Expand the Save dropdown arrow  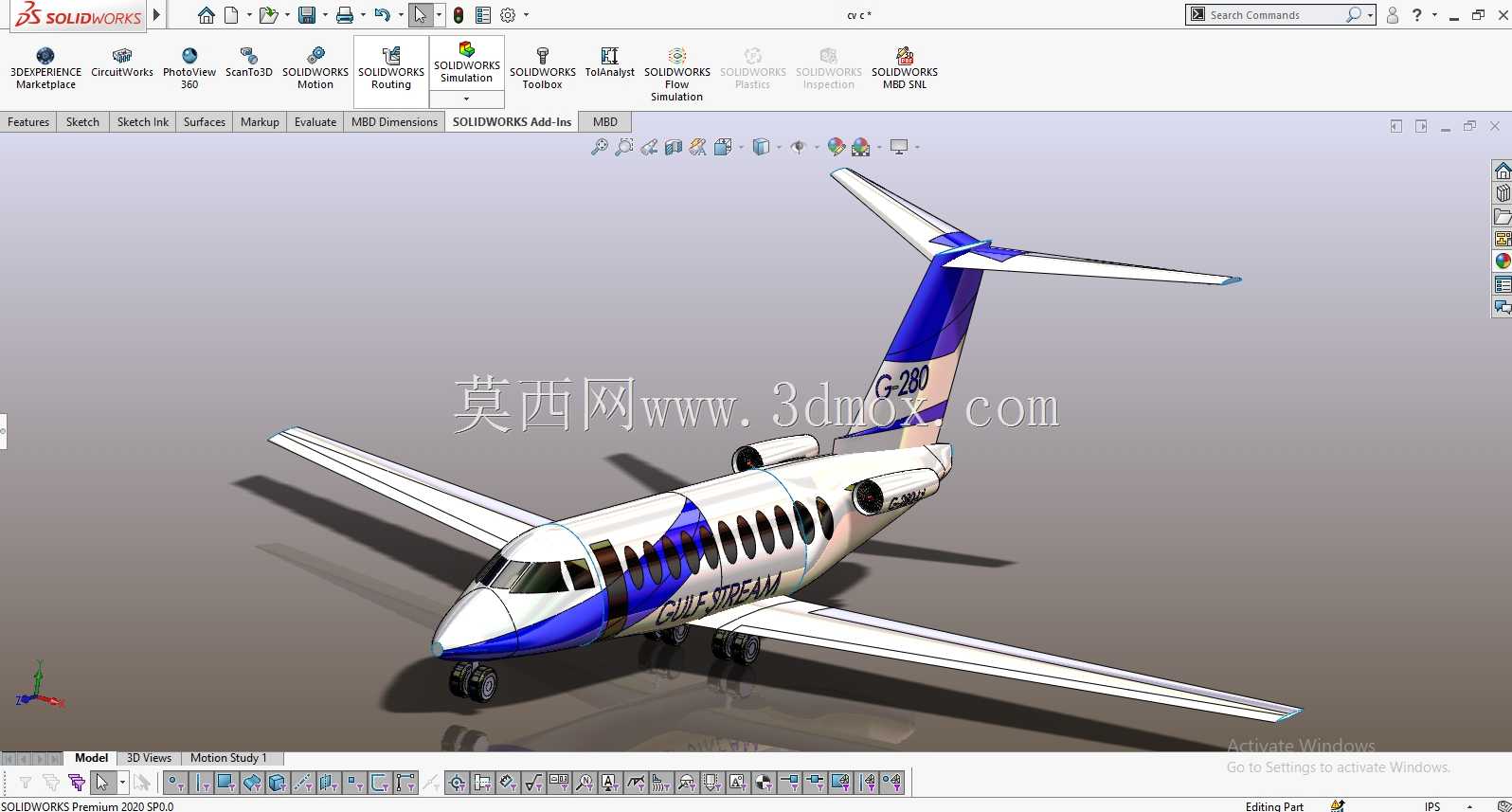tap(325, 15)
